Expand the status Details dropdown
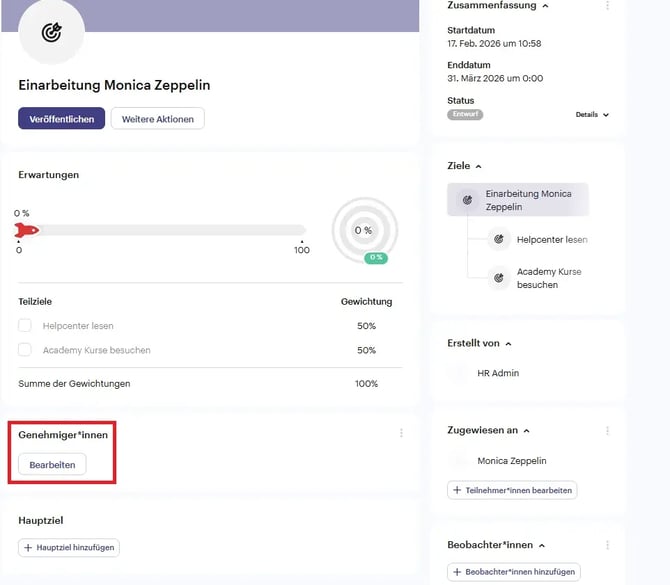The width and height of the screenshot is (670, 585). click(x=592, y=115)
